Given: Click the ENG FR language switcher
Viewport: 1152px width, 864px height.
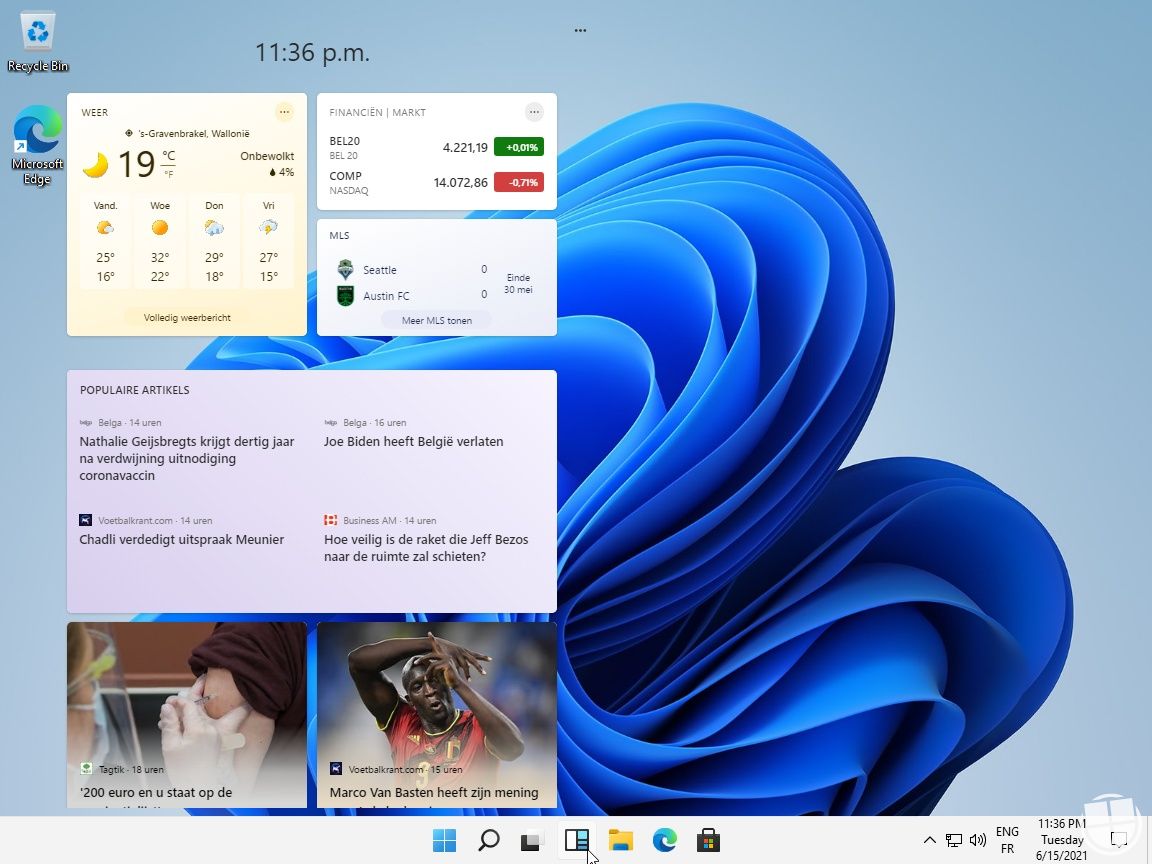Looking at the screenshot, I should click(x=1007, y=840).
